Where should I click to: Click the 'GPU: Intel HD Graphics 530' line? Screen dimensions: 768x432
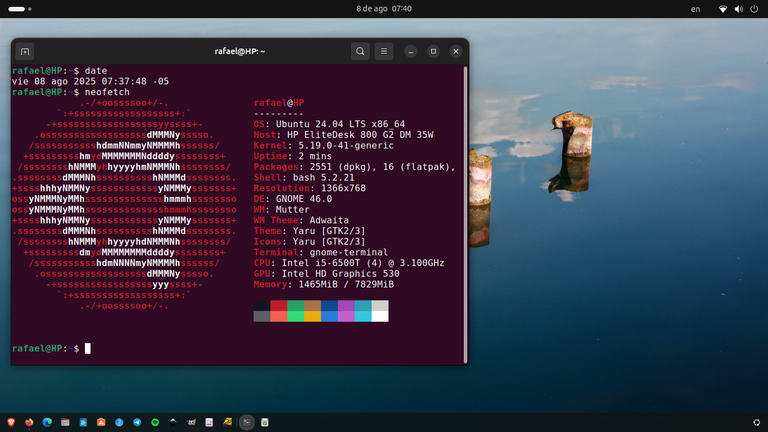[326, 274]
